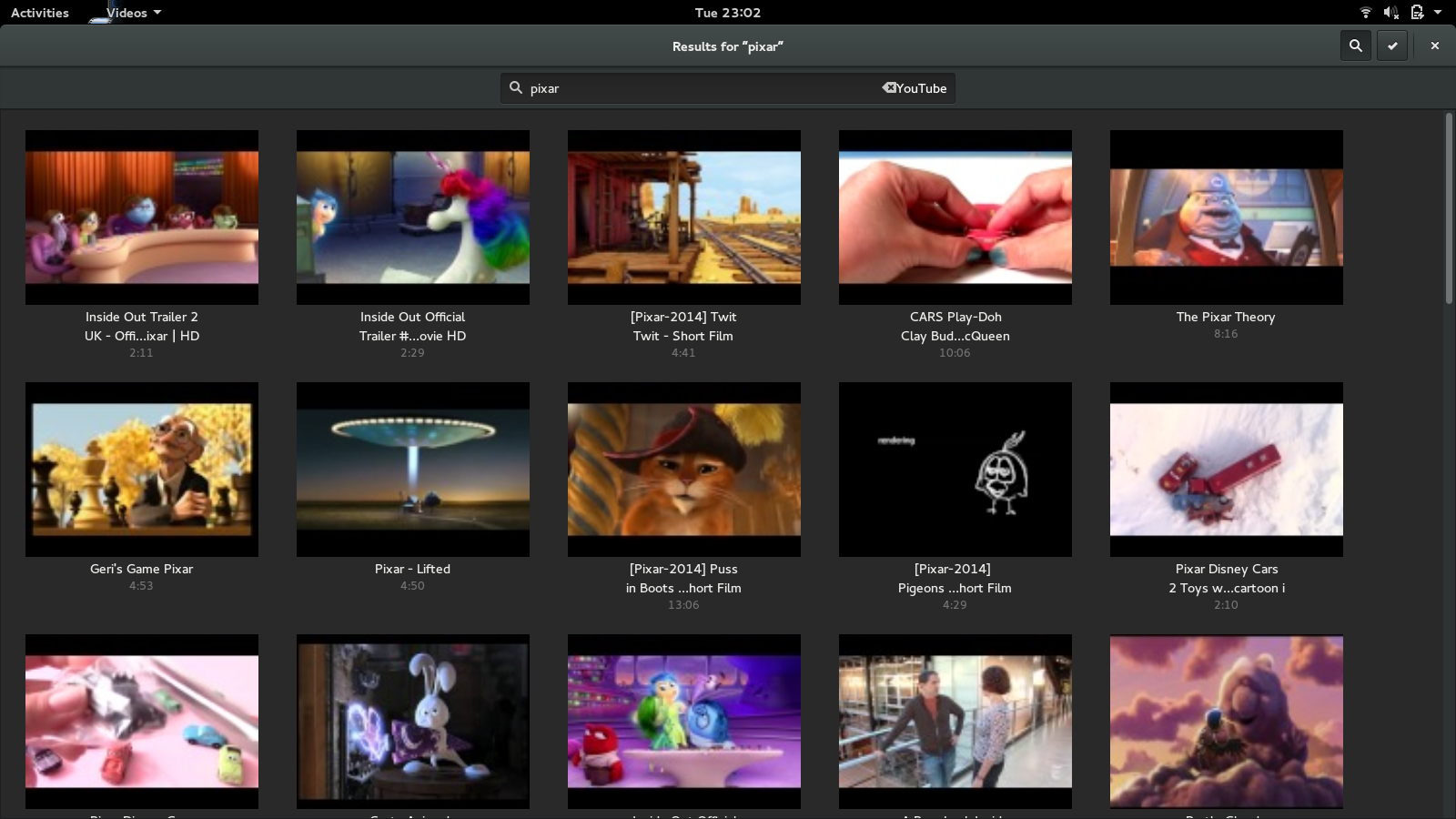
Task: Close the Videos window
Action: coord(1435,45)
